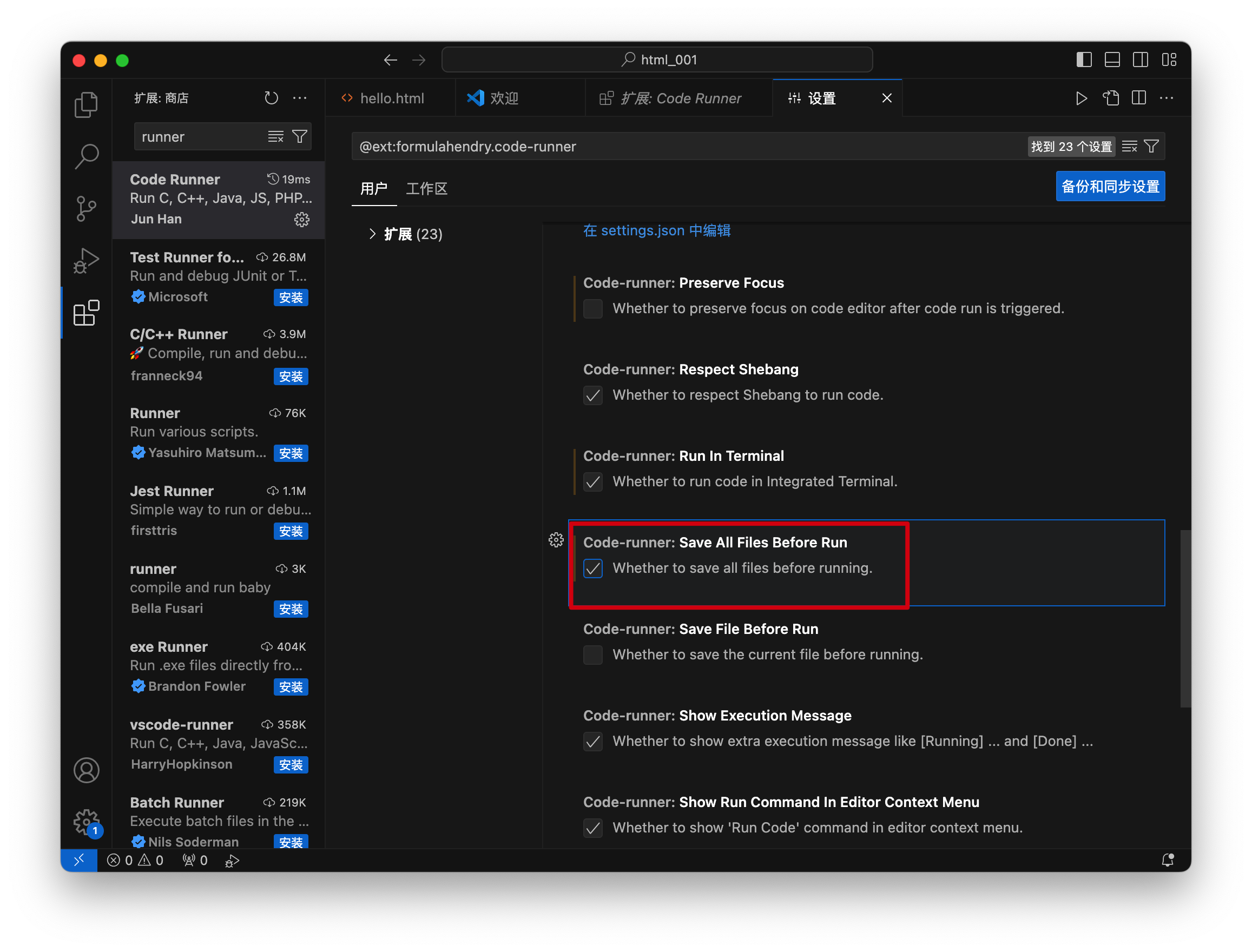
Task: Toggle the bottom panel layout icon
Action: (1112, 60)
